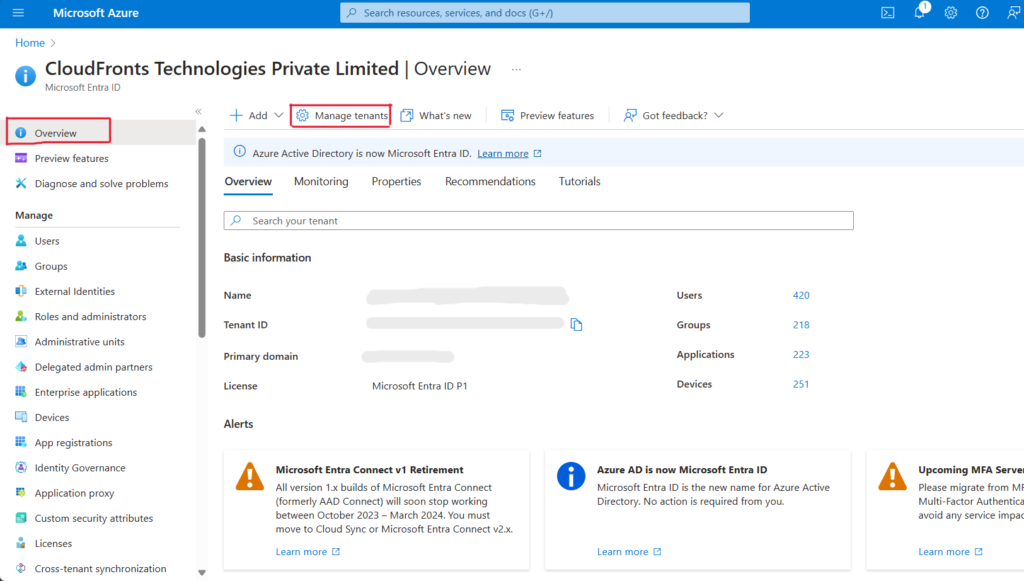Screen dimensions: 1024x581
Task: Click the Basic information heading
Action: pyautogui.click(x=268, y=257)
